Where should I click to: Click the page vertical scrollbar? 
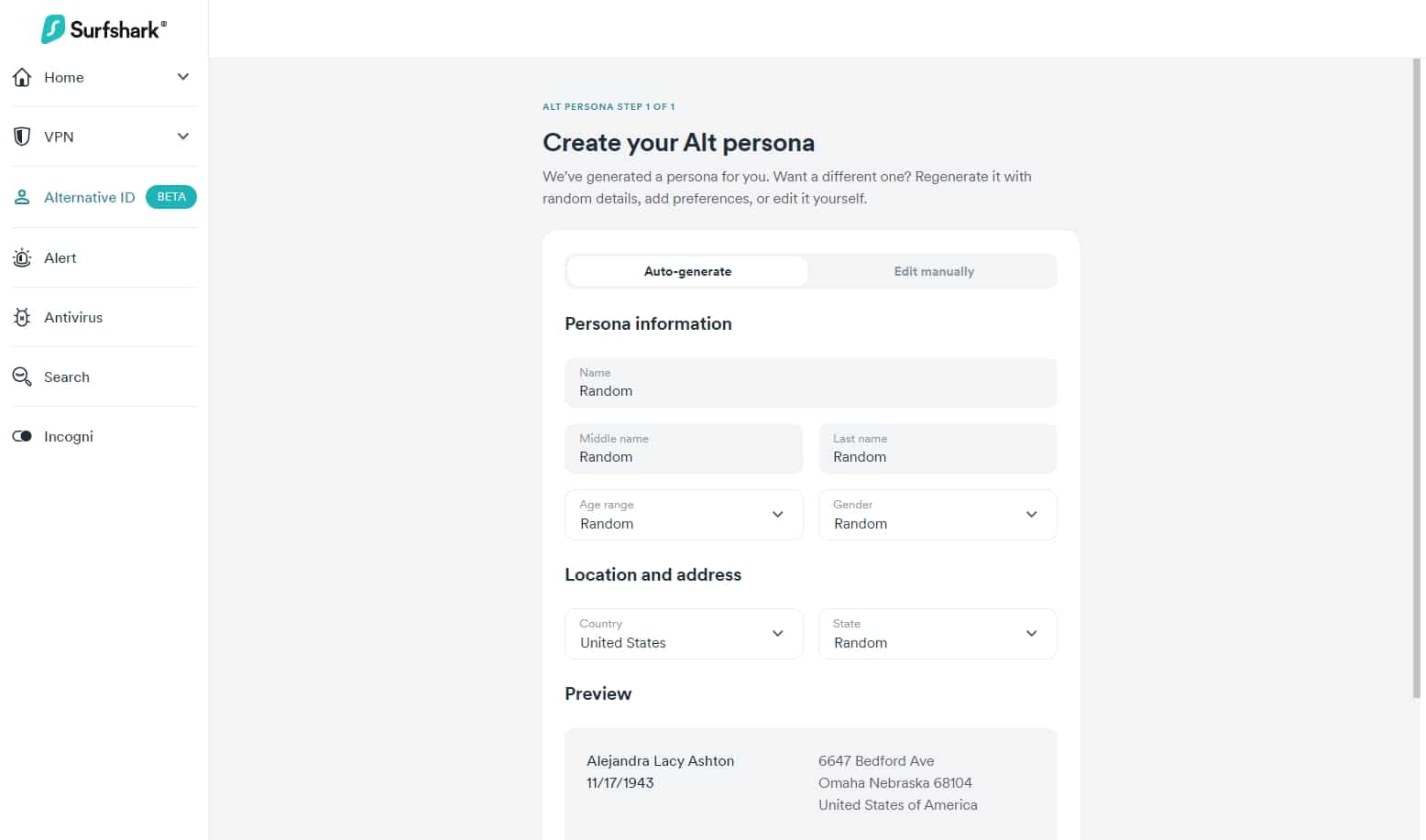point(1418,378)
